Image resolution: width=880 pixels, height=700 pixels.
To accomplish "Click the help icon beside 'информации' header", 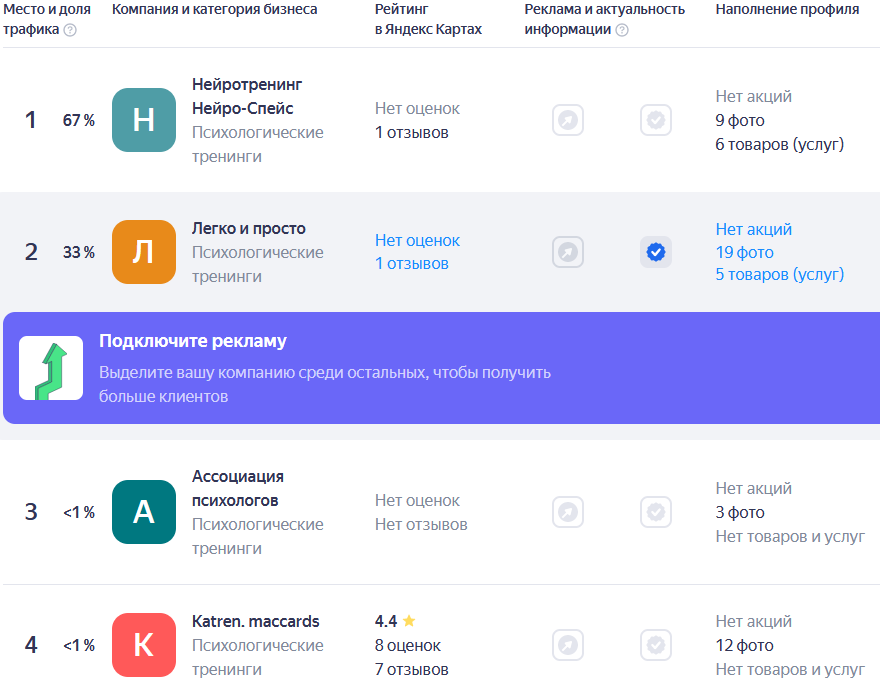I will [x=622, y=30].
